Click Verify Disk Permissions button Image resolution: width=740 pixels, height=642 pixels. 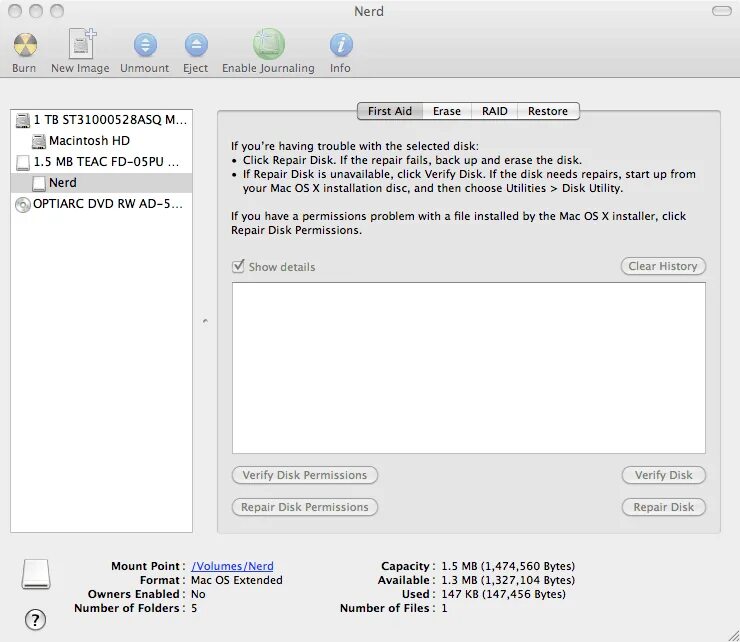[x=304, y=475]
